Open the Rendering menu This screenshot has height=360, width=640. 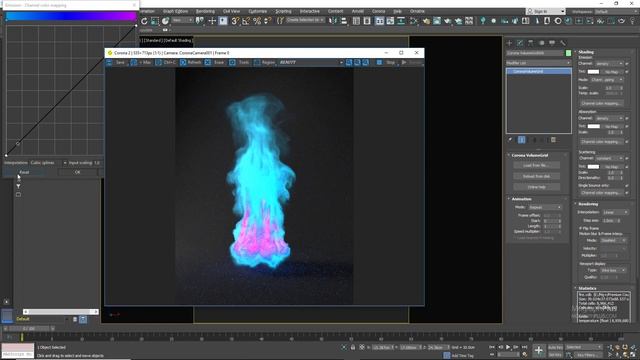pyautogui.click(x=205, y=11)
